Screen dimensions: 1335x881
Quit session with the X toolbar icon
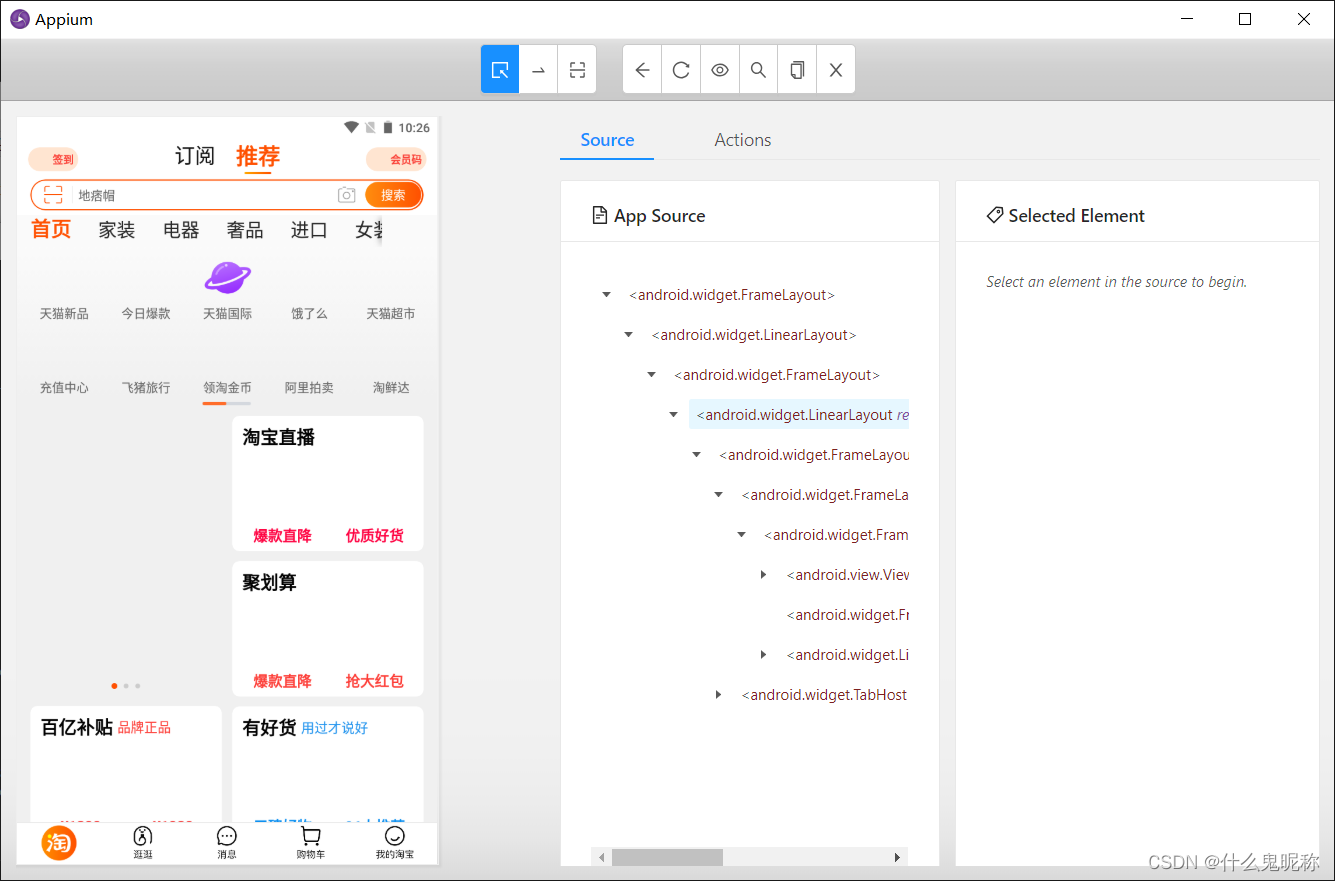point(836,69)
